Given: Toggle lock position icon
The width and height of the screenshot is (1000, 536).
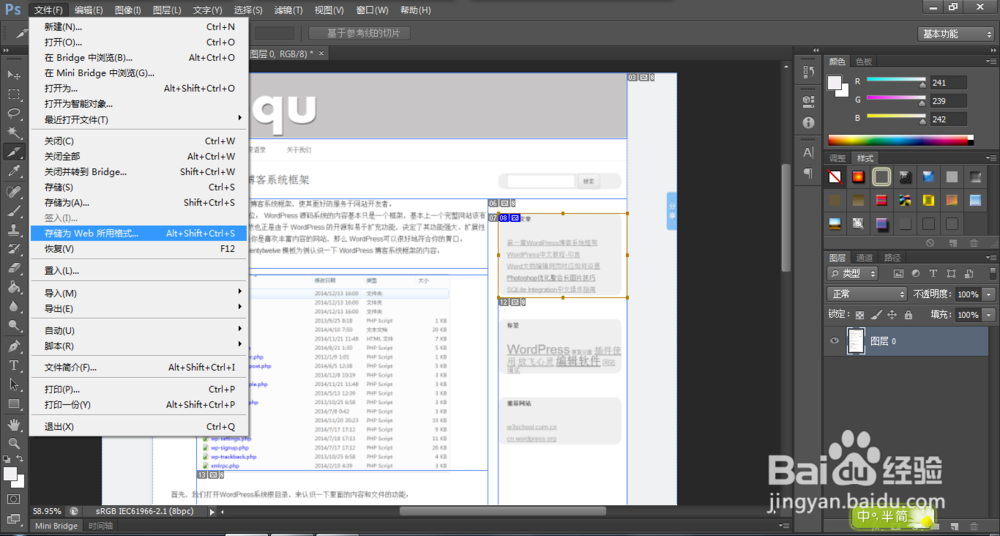Looking at the screenshot, I should [x=892, y=315].
